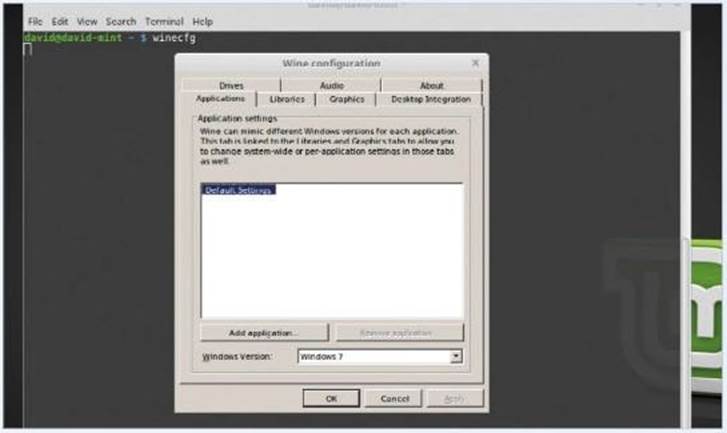Image resolution: width=727 pixels, height=433 pixels.
Task: Click the Add application button
Action: [264, 333]
